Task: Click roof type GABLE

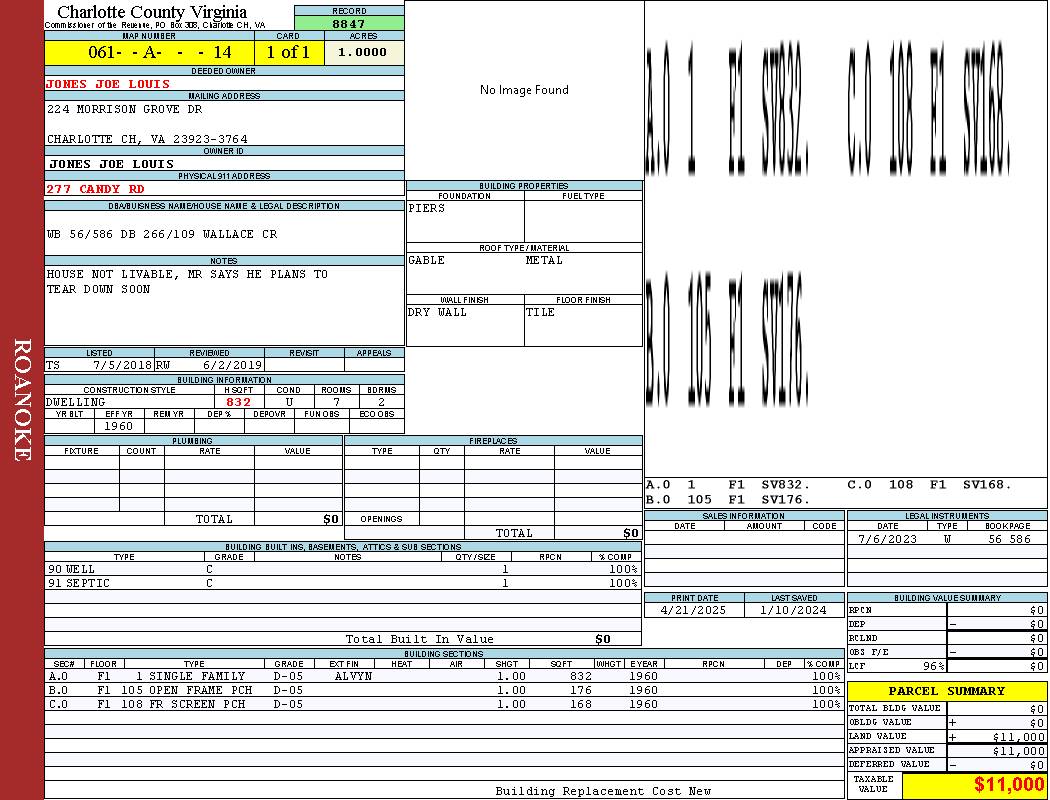Action: point(427,260)
